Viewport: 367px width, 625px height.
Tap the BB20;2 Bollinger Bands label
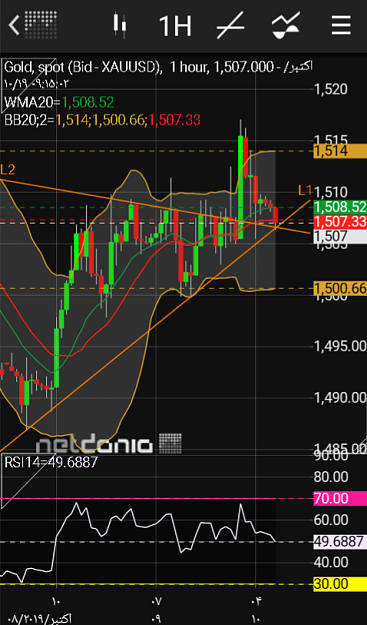[x=102, y=119]
